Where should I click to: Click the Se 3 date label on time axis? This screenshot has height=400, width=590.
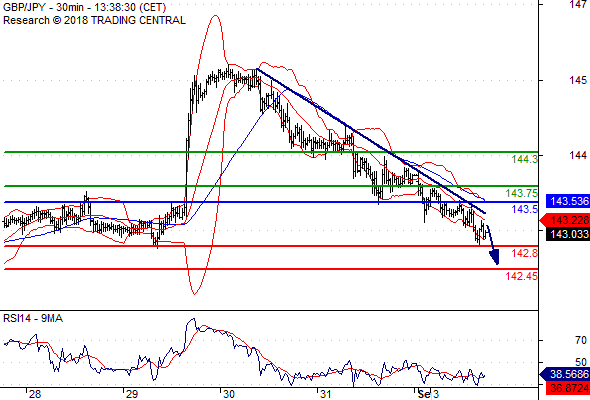coord(428,394)
